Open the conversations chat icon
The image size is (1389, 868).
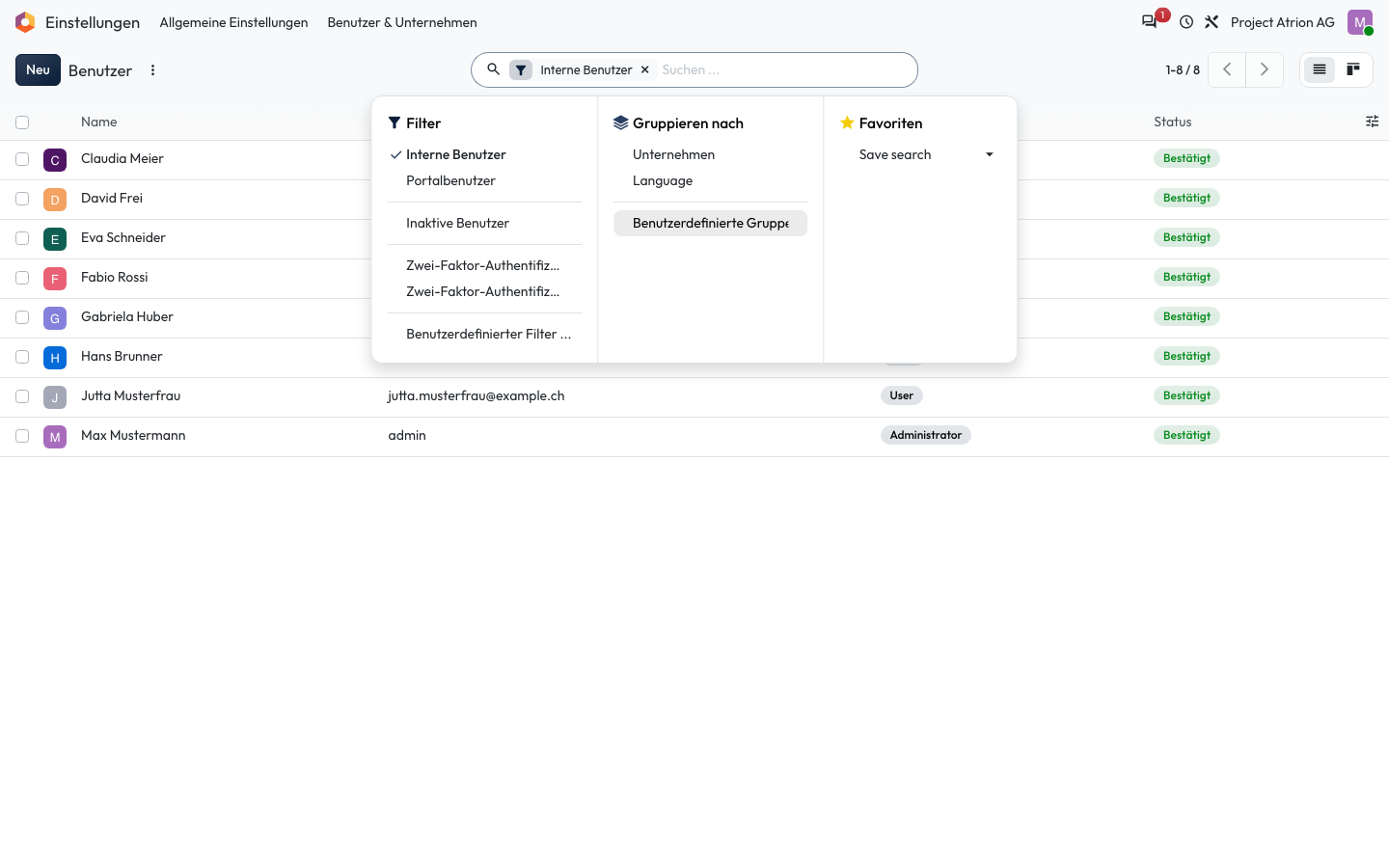point(1149,22)
